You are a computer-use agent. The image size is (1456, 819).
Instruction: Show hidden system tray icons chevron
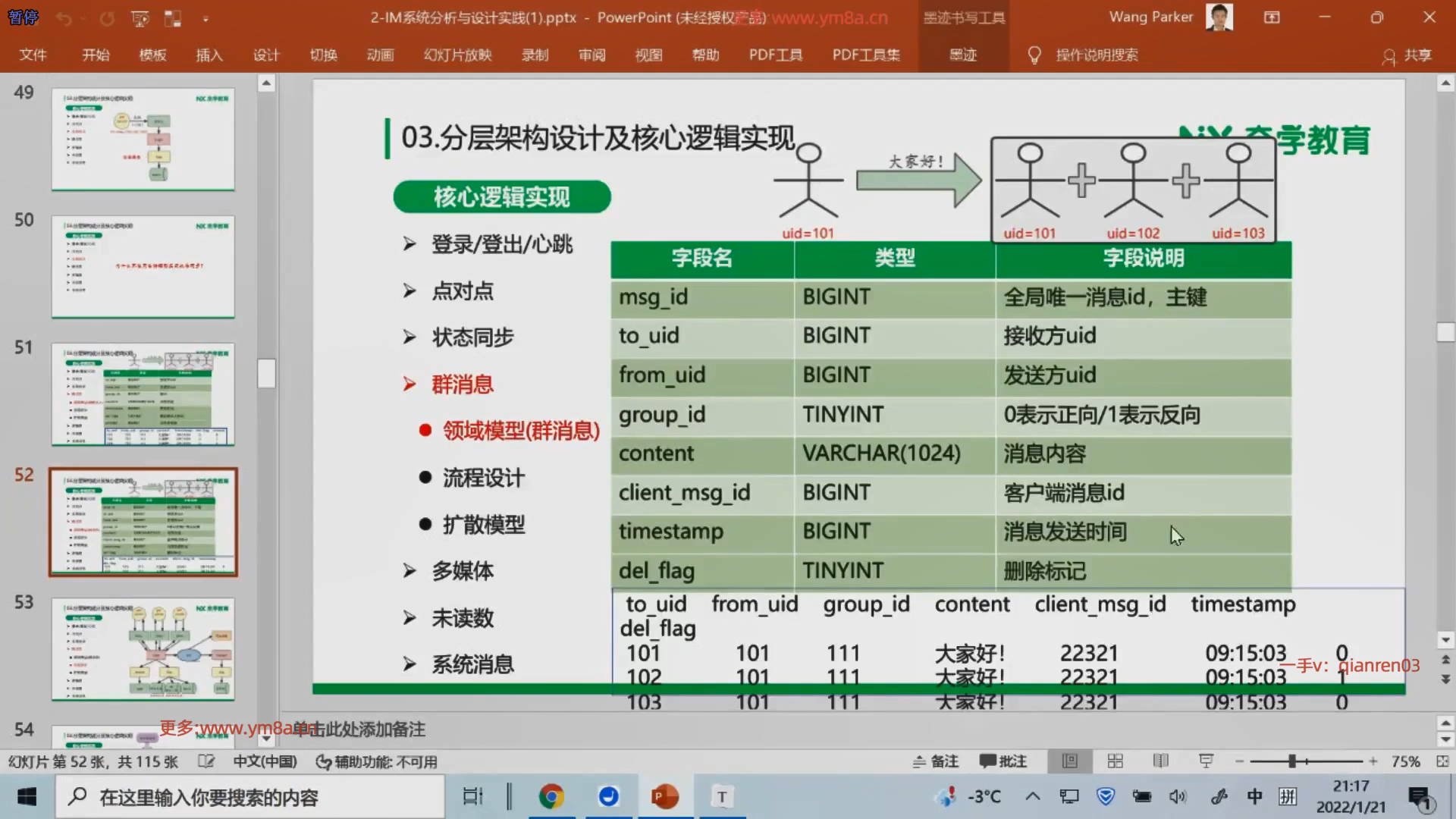(1032, 796)
